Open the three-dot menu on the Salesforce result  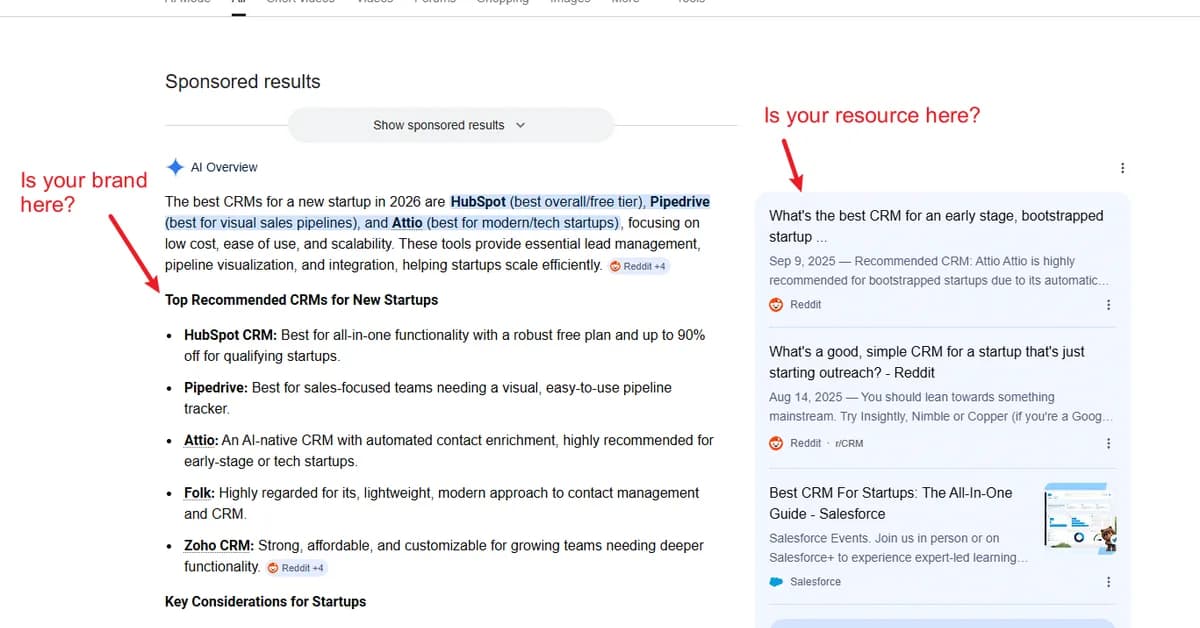[x=1108, y=580]
